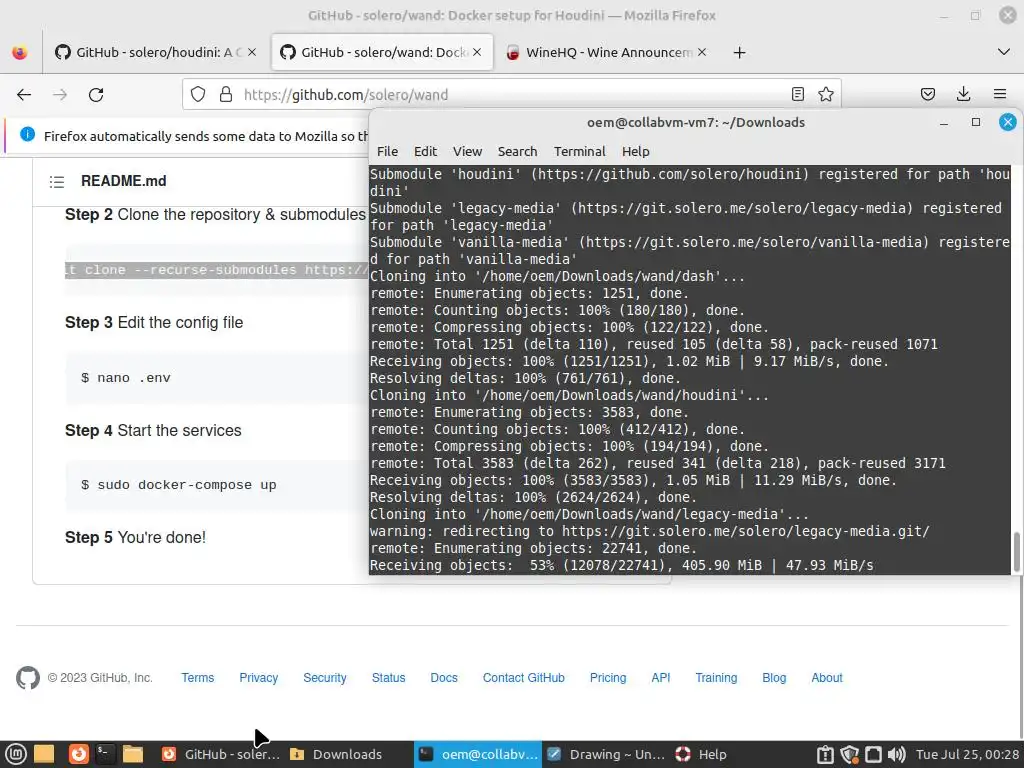The height and width of the screenshot is (768, 1024).
Task: Open the About footer link
Action: coord(827,678)
